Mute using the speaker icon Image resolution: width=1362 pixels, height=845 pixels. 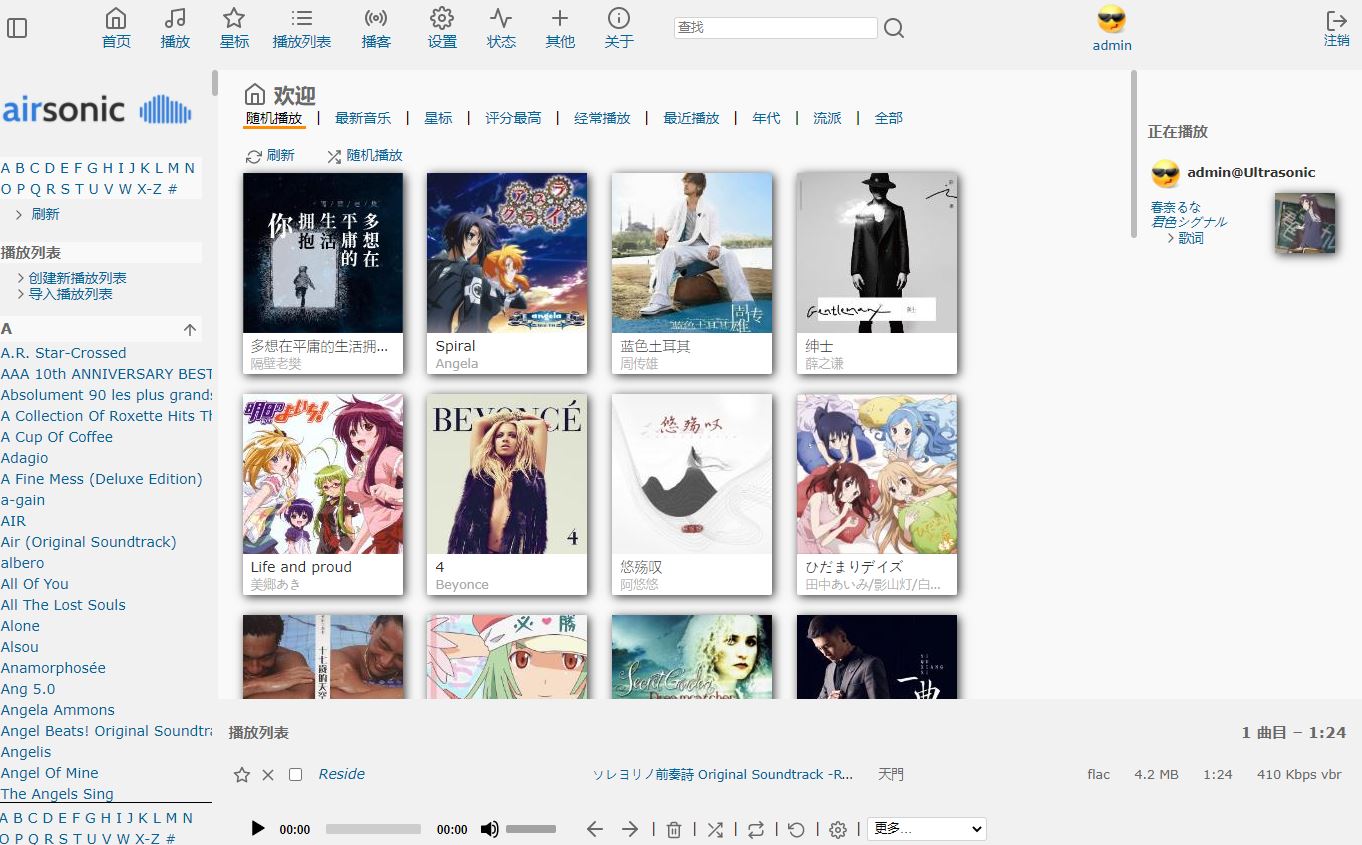coord(489,829)
